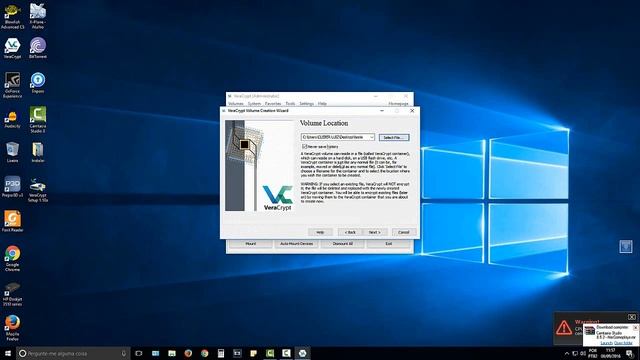The width and height of the screenshot is (640, 360).
Task: Close the Warning notification popup
Action: pos(632,317)
